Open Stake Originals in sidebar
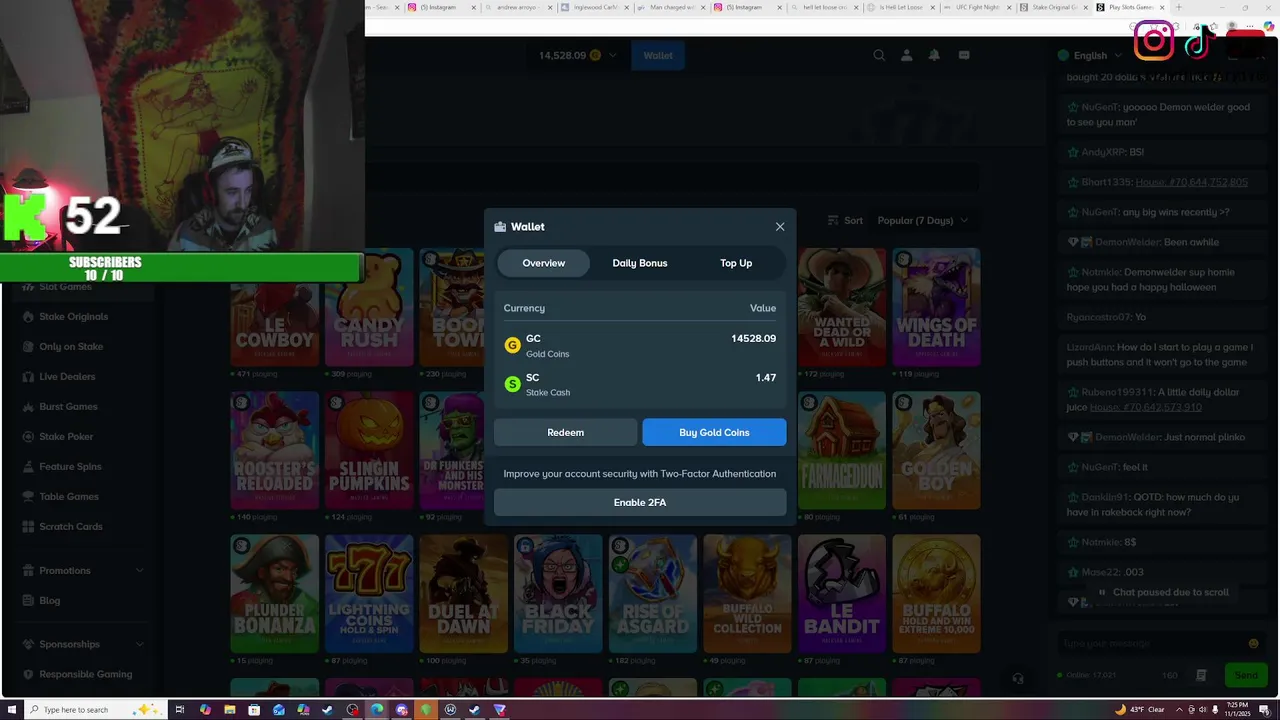The image size is (1280, 720). (x=73, y=317)
